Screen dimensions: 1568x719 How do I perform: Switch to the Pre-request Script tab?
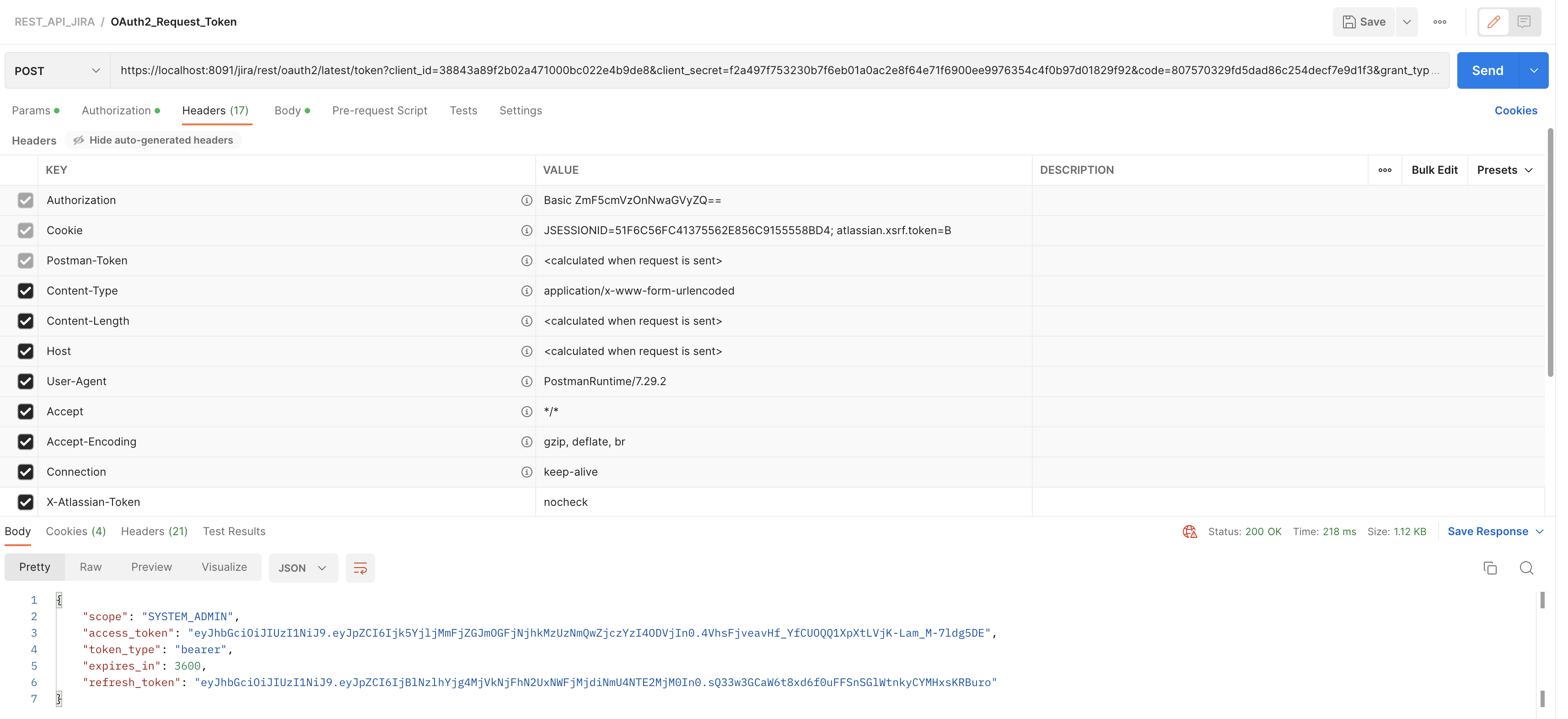[x=379, y=111]
